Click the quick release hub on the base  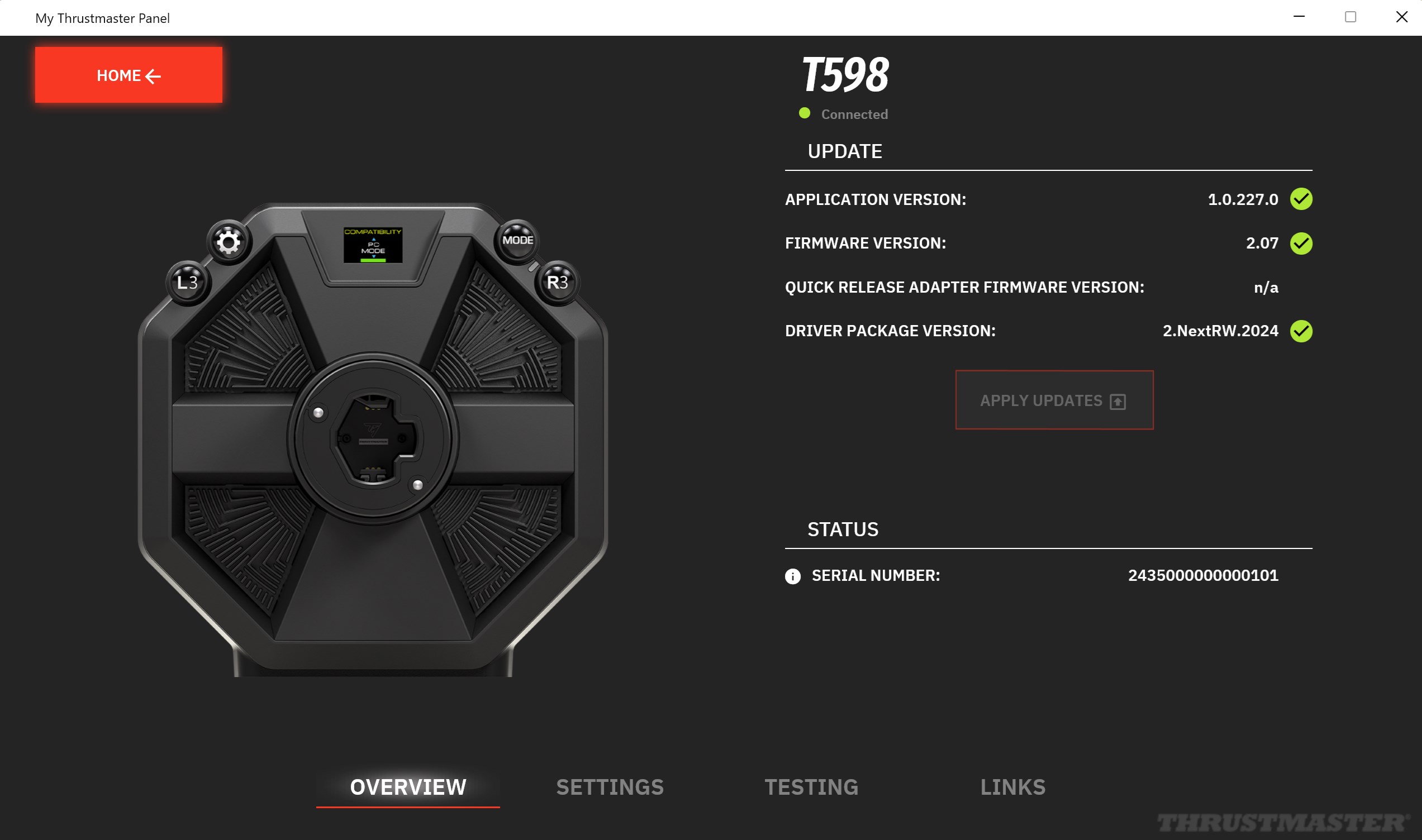coord(373,438)
